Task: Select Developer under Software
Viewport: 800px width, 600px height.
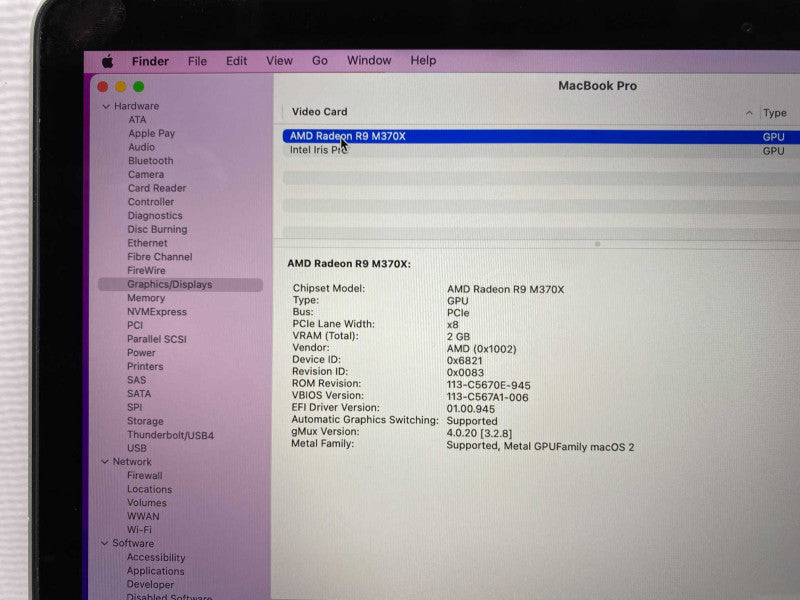Action: (150, 585)
